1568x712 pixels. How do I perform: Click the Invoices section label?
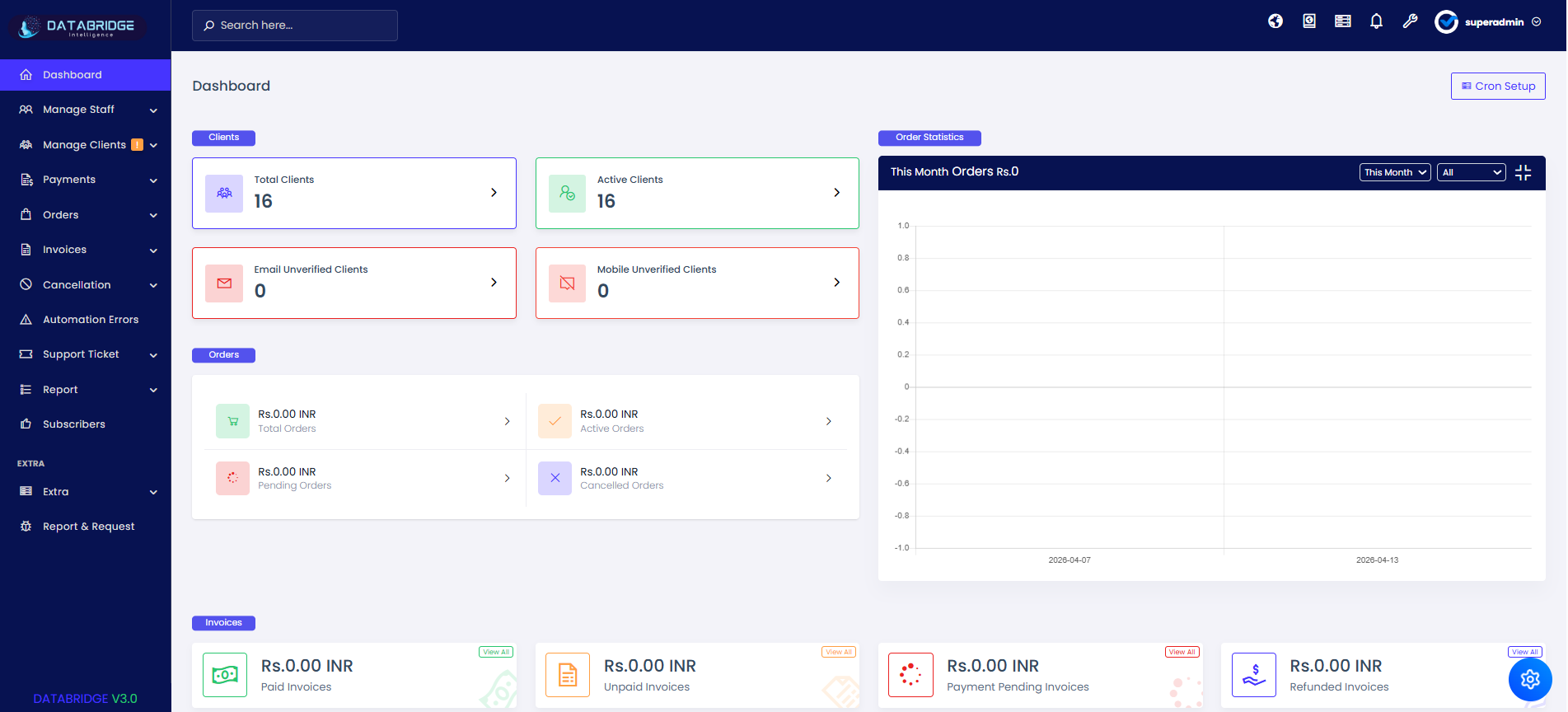click(x=223, y=623)
